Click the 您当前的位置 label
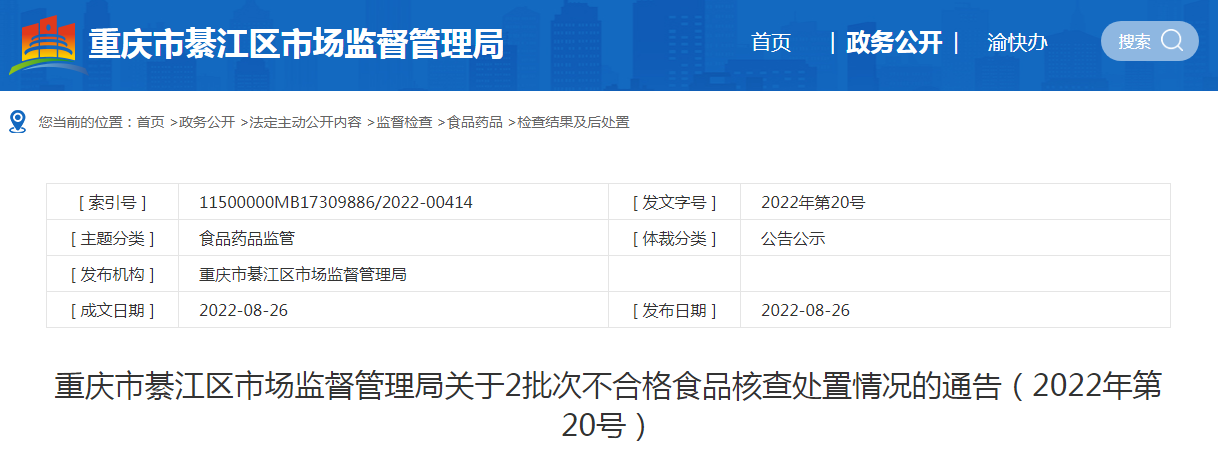 tap(85, 122)
